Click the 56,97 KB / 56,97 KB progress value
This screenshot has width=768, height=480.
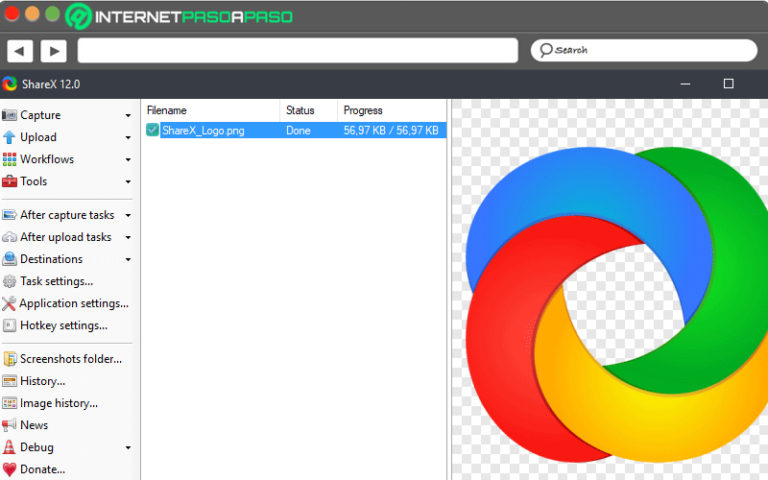[391, 130]
